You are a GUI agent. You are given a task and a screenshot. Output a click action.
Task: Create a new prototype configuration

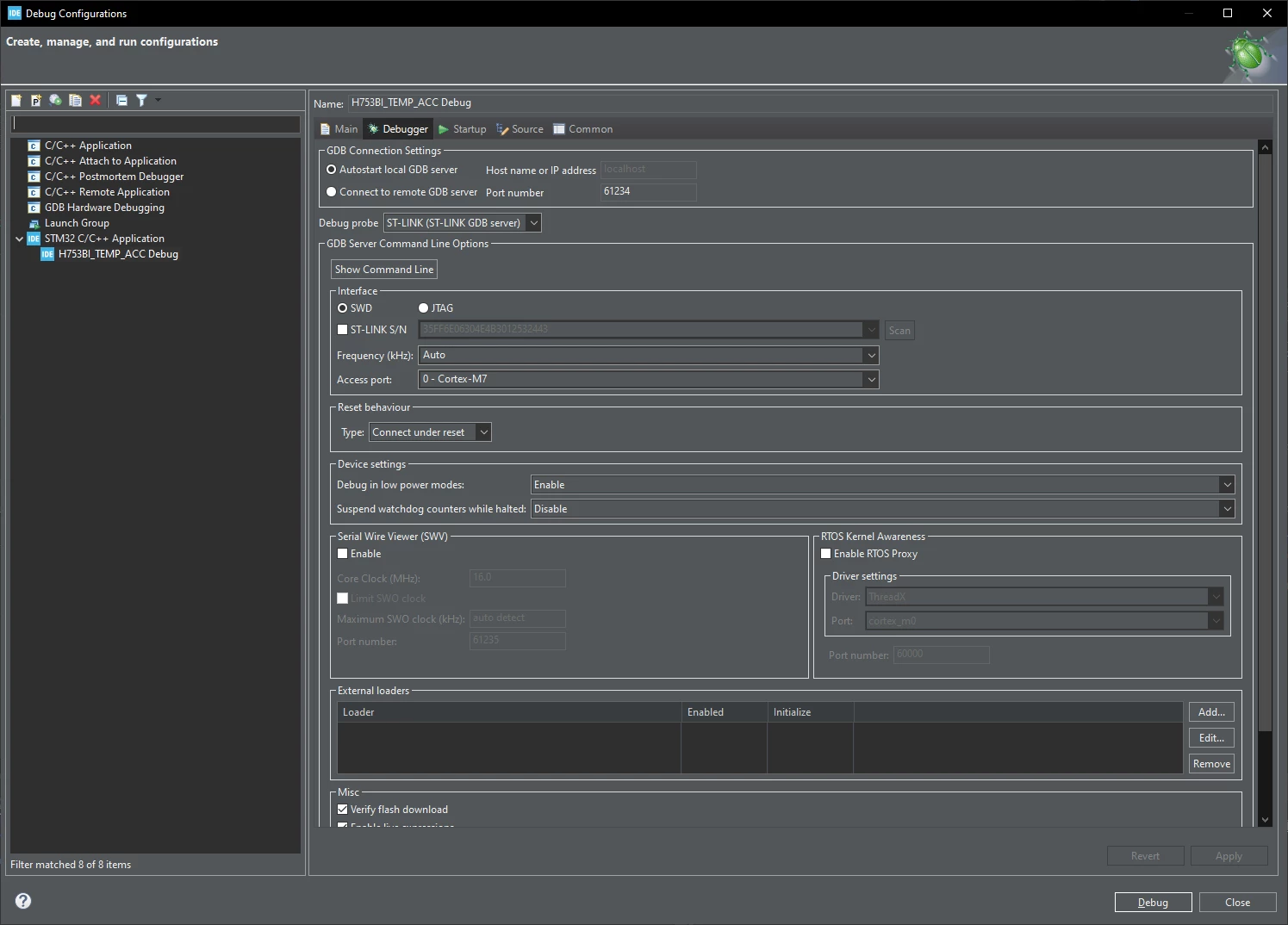pos(36,100)
